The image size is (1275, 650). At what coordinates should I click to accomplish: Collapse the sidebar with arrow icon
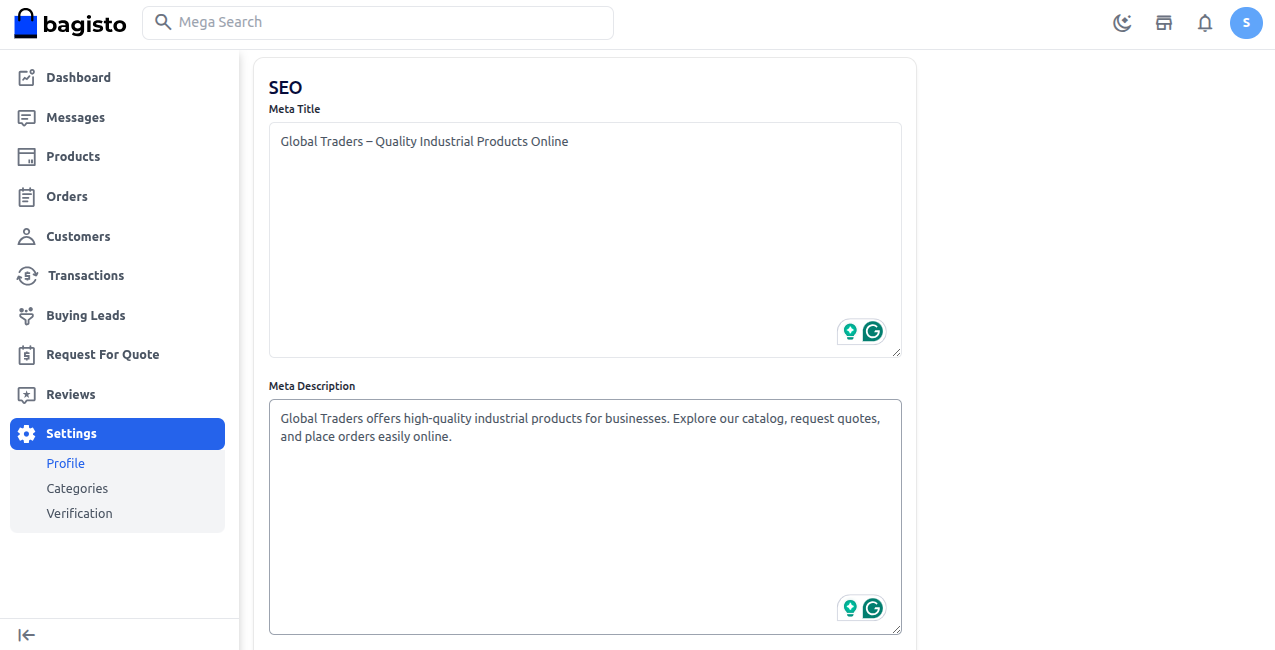27,635
